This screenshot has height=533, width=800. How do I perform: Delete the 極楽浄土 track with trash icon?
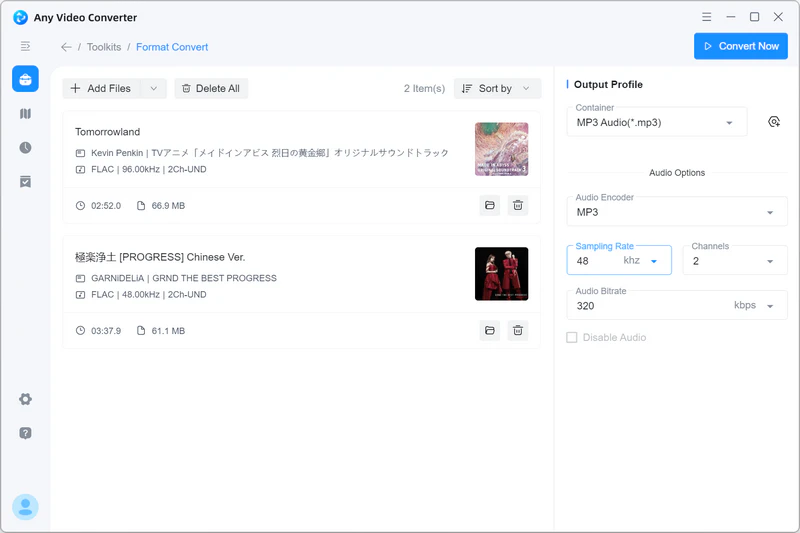(x=518, y=331)
